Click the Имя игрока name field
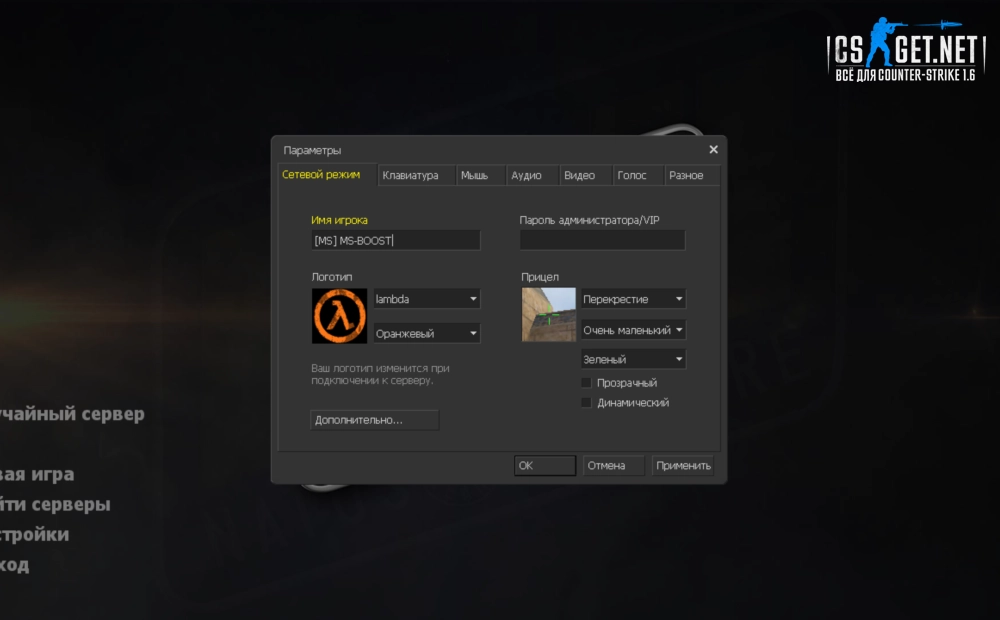The image size is (1000, 620). tap(395, 240)
